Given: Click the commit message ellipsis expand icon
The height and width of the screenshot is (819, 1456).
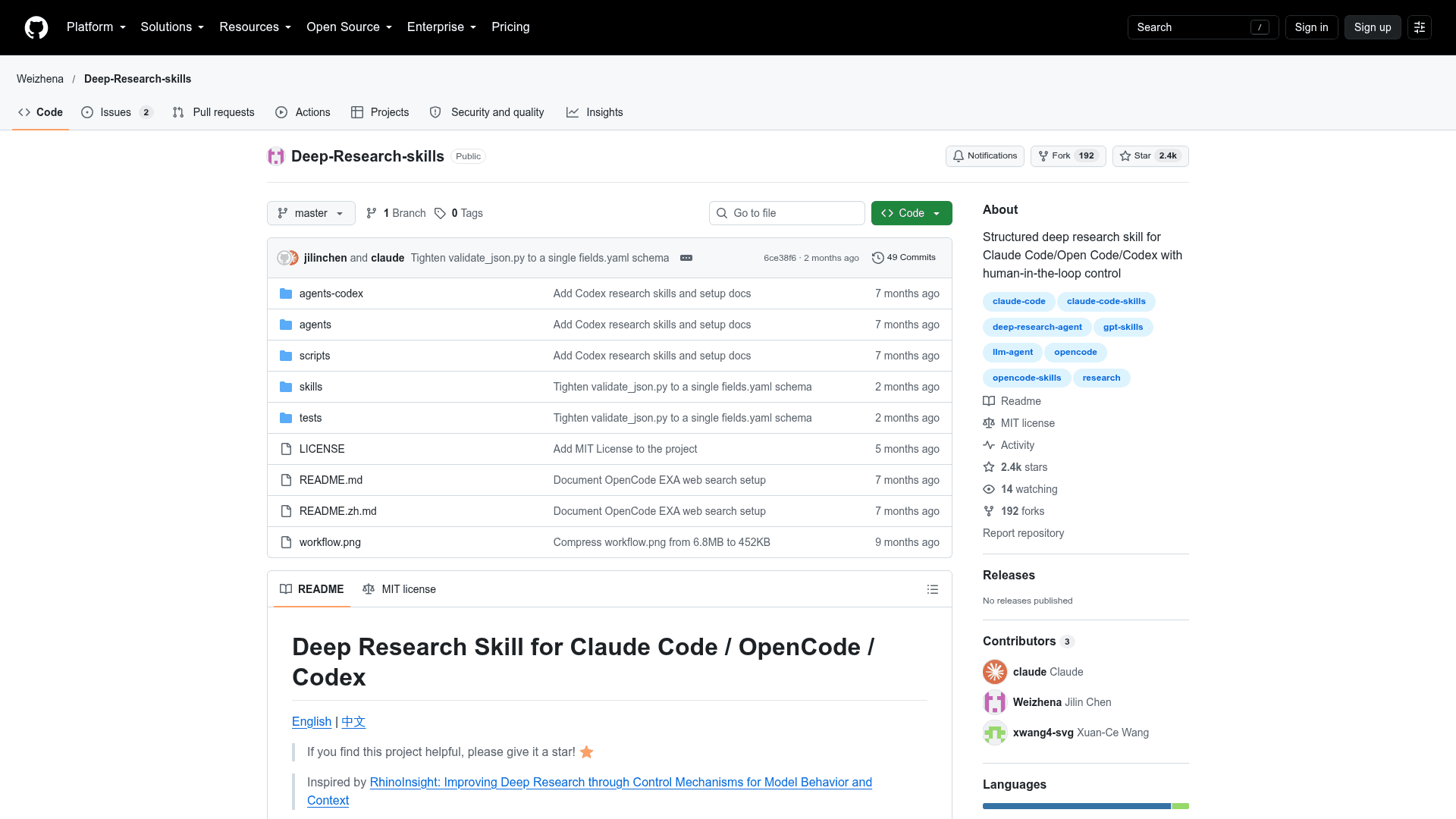Looking at the screenshot, I should pos(686,258).
